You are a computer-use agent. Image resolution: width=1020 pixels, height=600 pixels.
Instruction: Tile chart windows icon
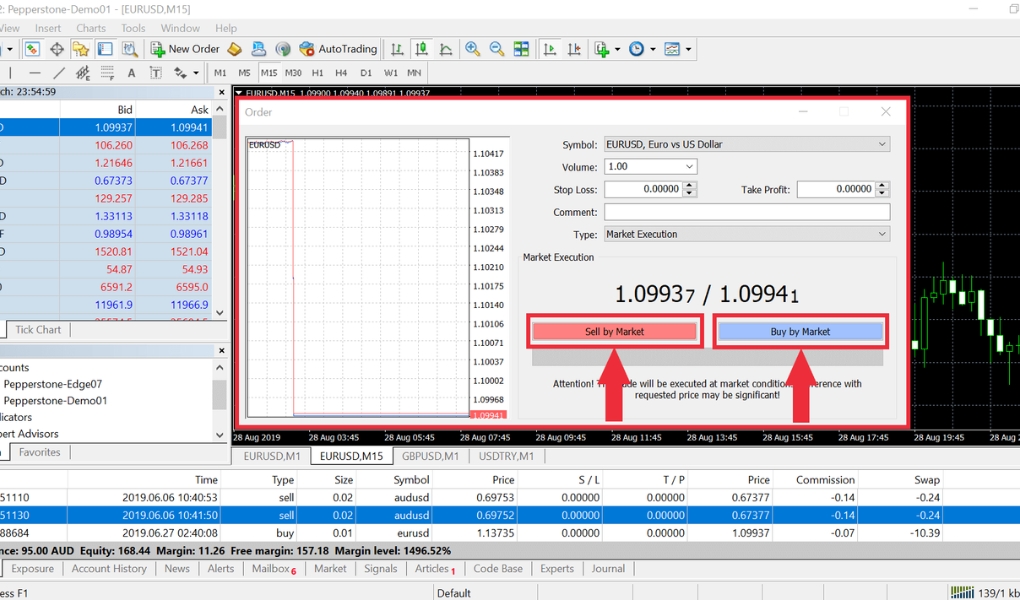point(521,49)
